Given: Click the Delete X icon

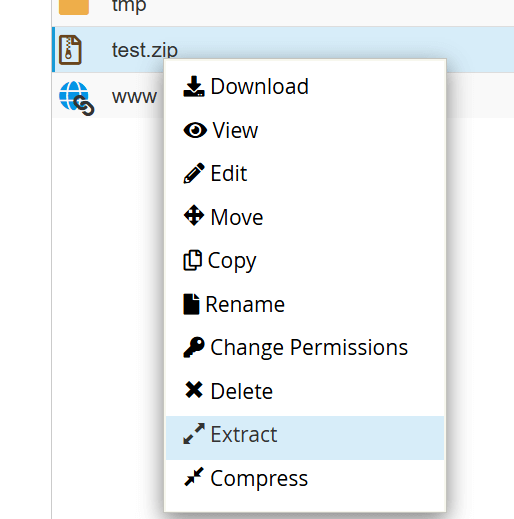Looking at the screenshot, I should (x=194, y=390).
